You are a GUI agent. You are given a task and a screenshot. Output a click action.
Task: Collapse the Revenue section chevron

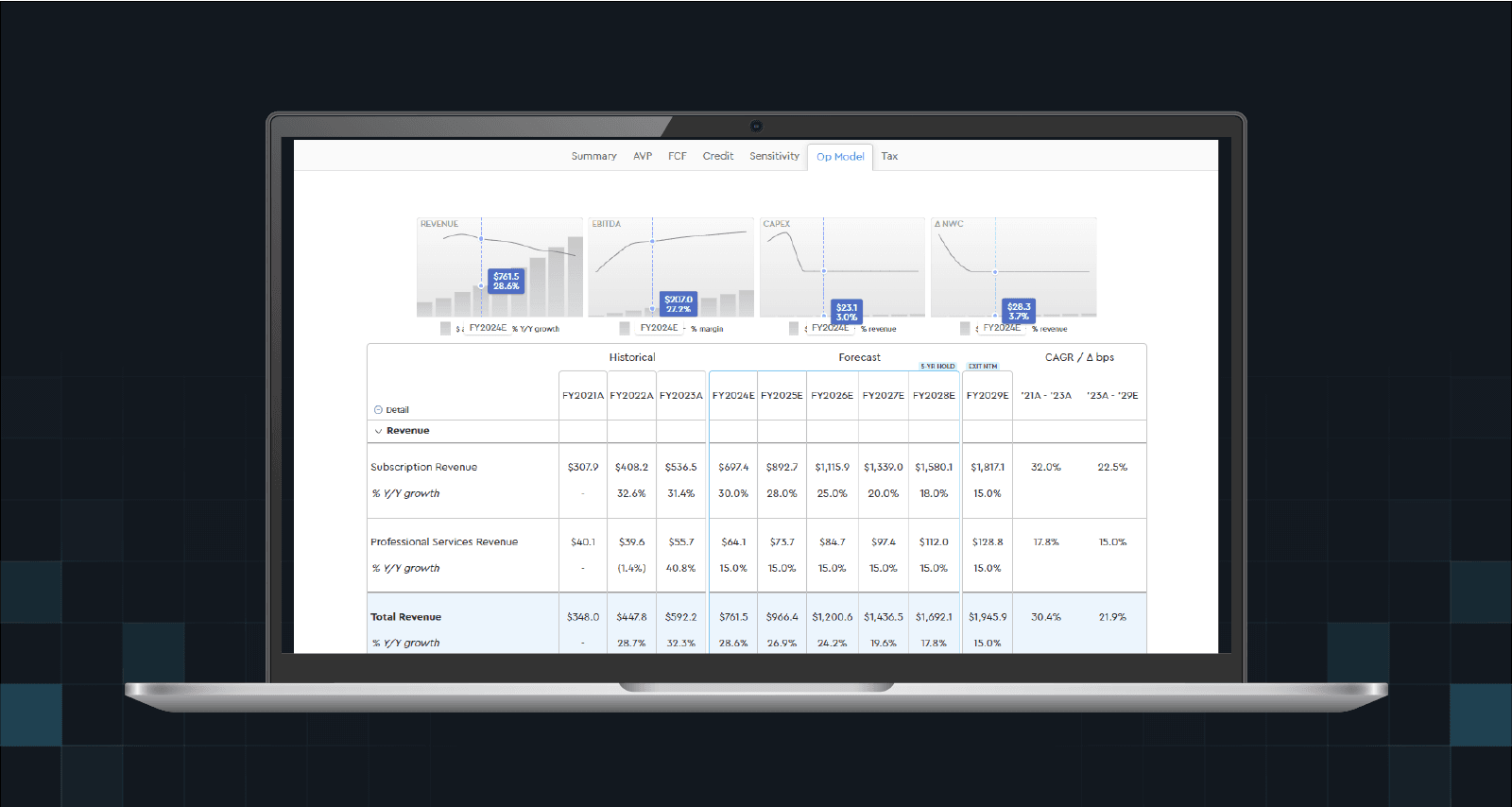(378, 431)
